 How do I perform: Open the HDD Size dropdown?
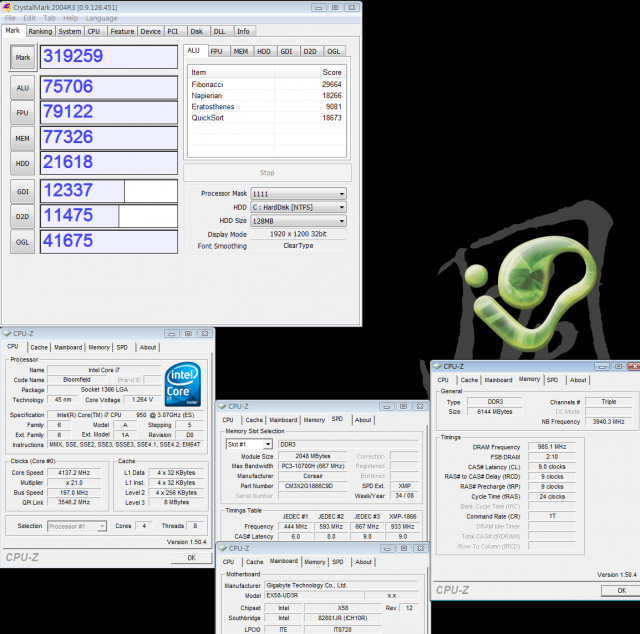pos(298,221)
